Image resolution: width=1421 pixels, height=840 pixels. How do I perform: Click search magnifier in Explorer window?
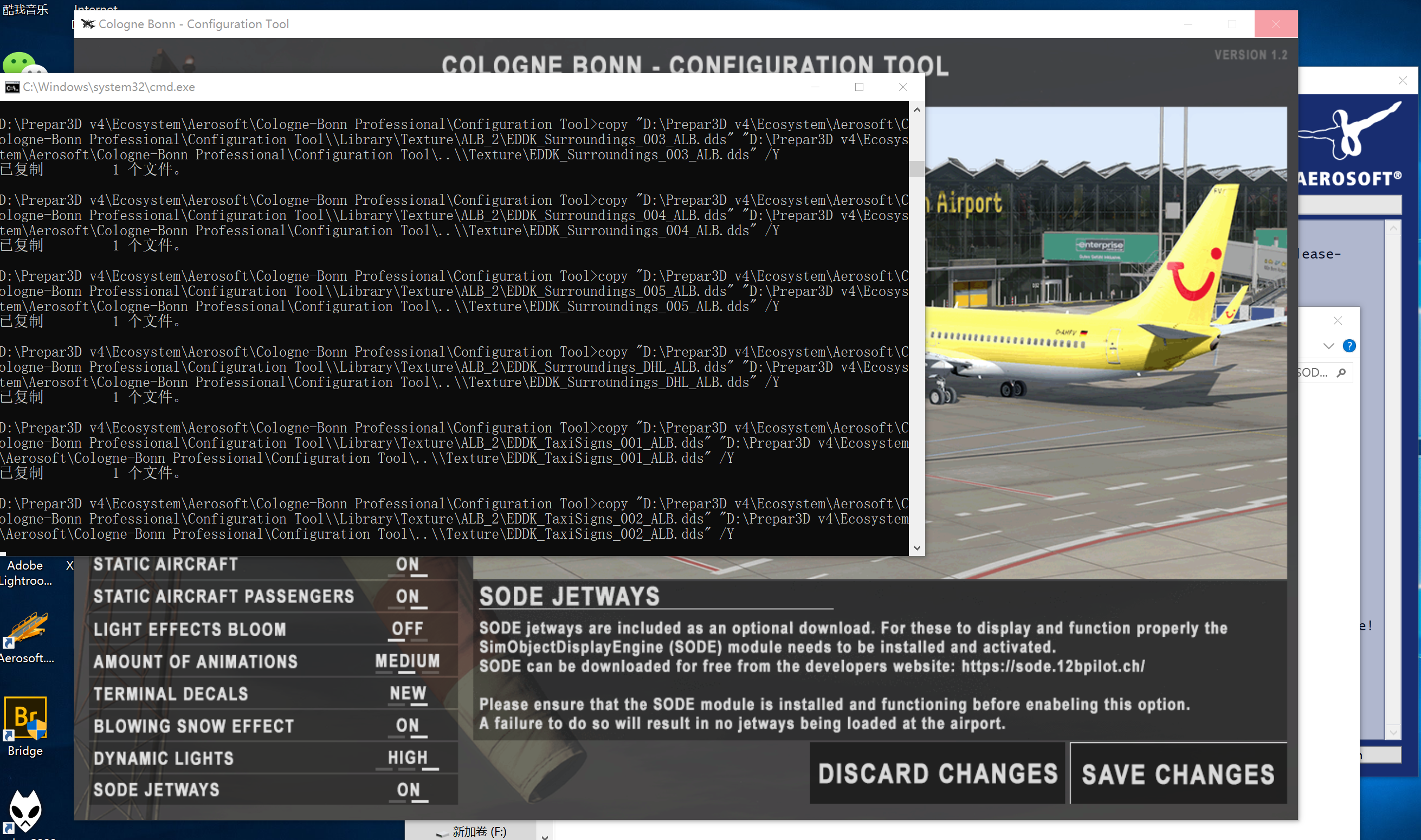tap(1341, 372)
